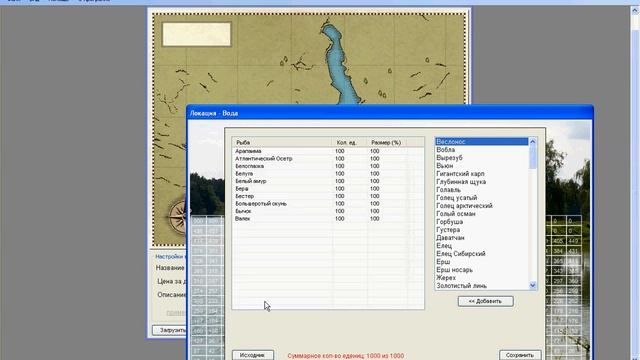Click the 'Сохранить' button
Screen dimensions: 640x360
tap(520, 355)
